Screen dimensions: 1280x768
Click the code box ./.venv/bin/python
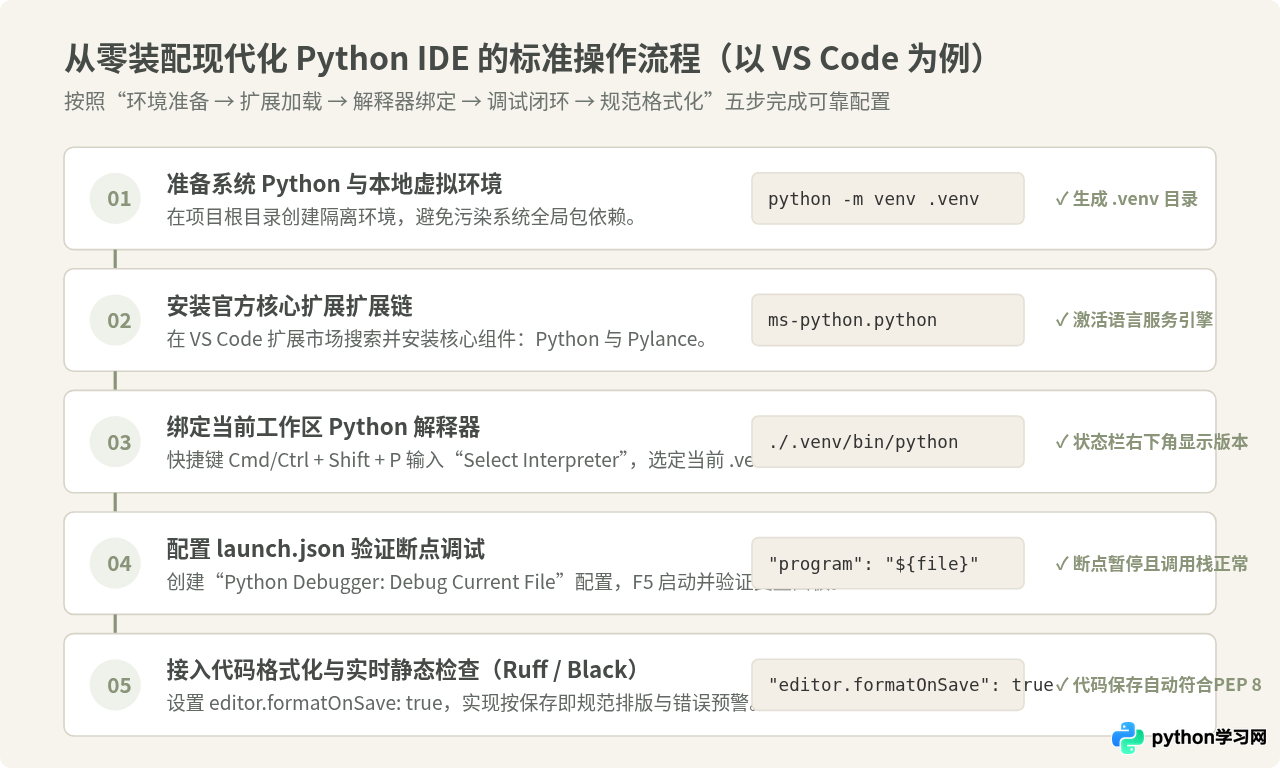click(888, 442)
